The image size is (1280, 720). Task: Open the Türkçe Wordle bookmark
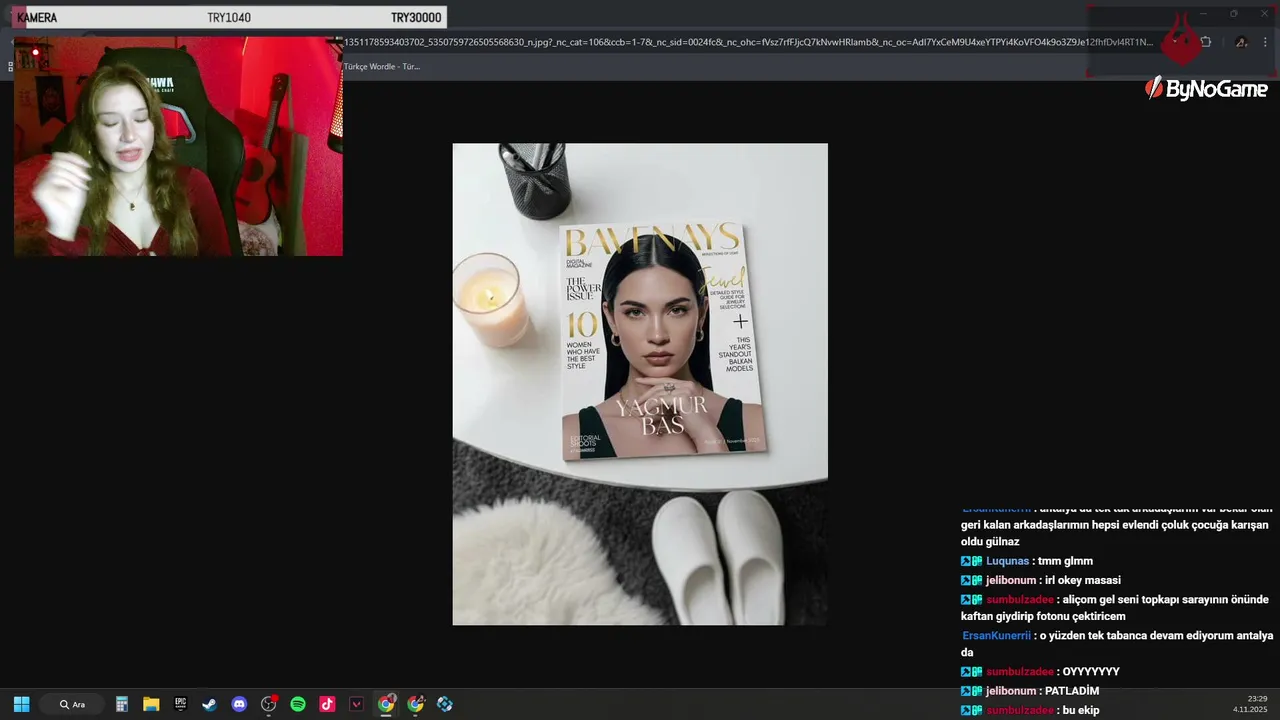(x=382, y=66)
